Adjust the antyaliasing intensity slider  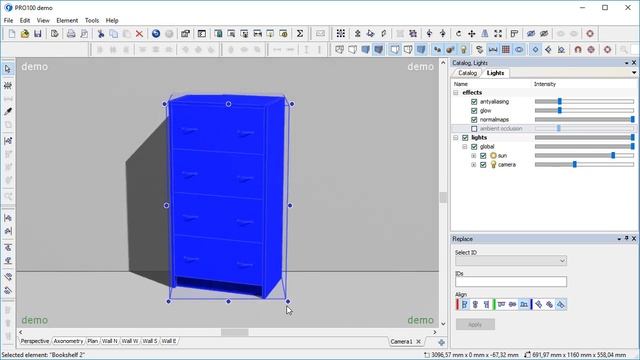(x=560, y=102)
